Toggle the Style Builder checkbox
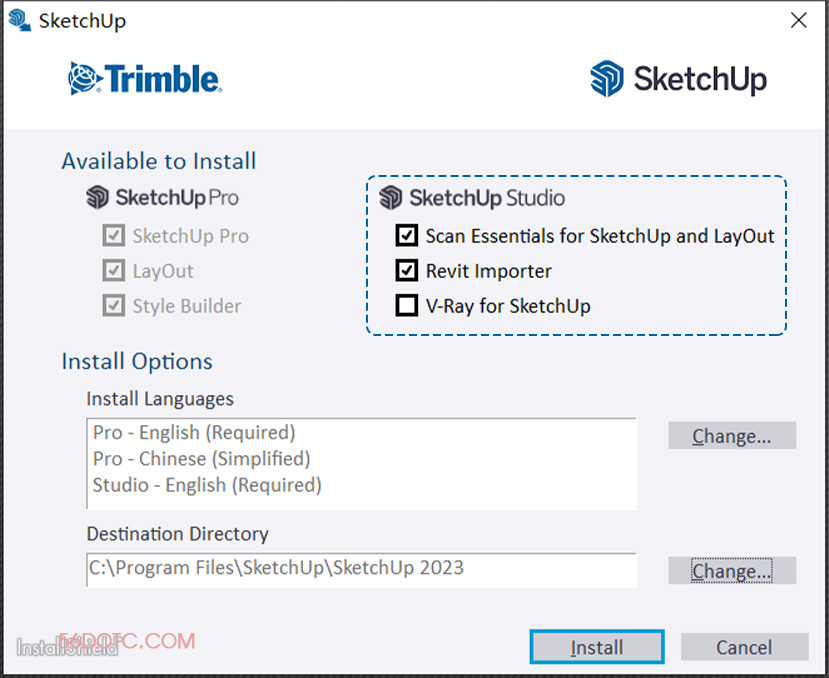 (113, 306)
